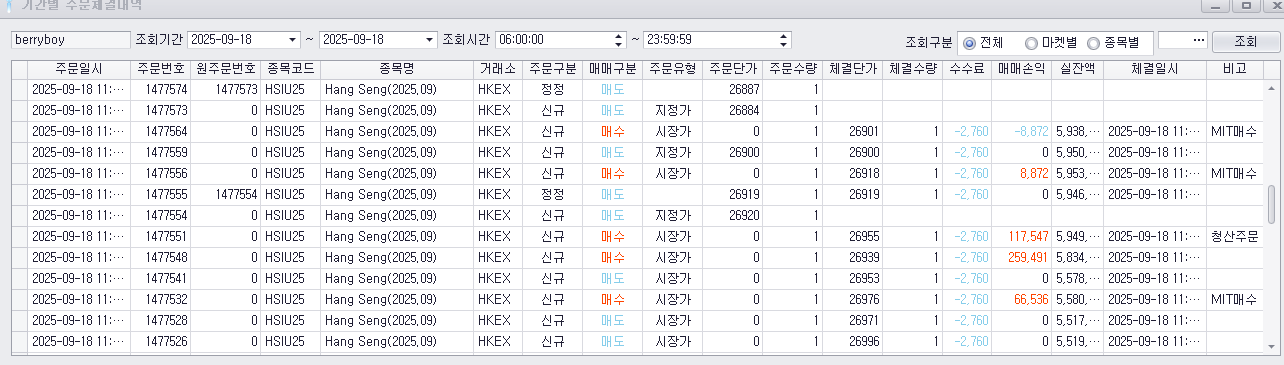Click the order price 26920 cell
This screenshot has height=365, width=1284.
[733, 215]
